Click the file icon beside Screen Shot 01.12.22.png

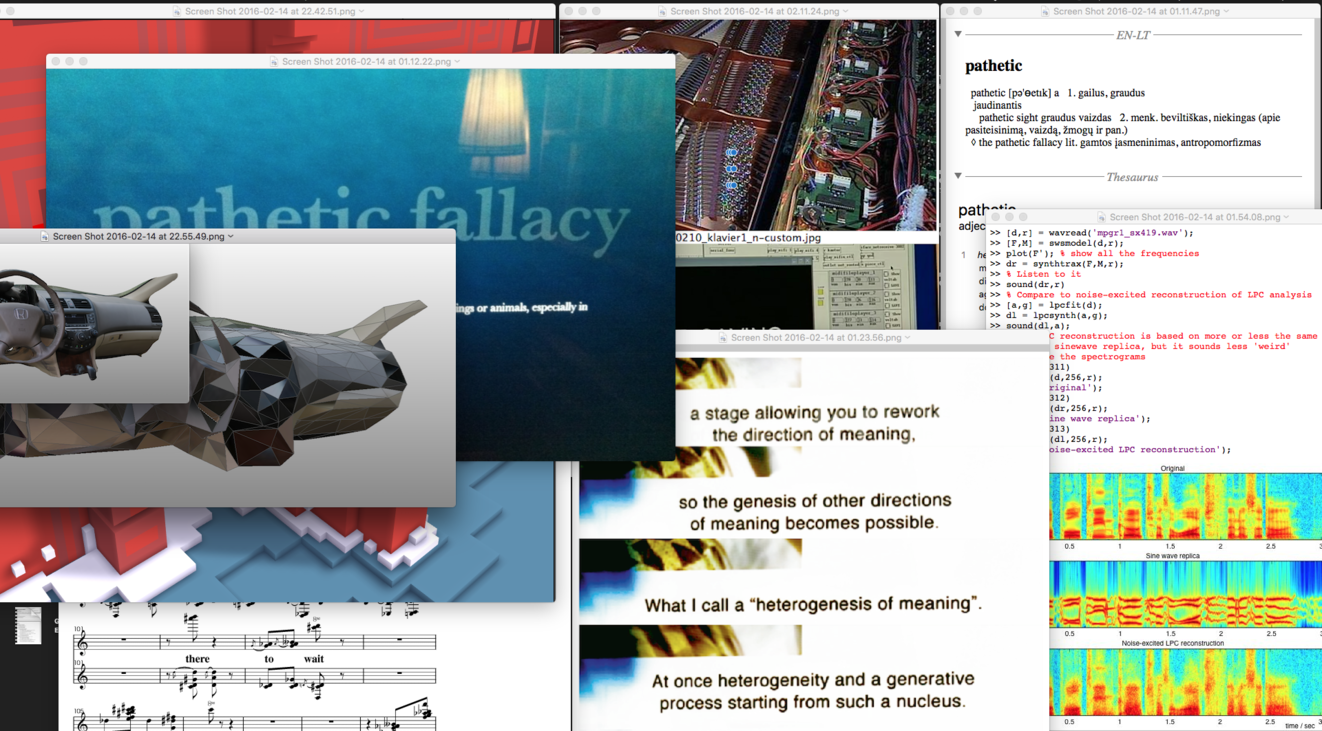point(274,61)
